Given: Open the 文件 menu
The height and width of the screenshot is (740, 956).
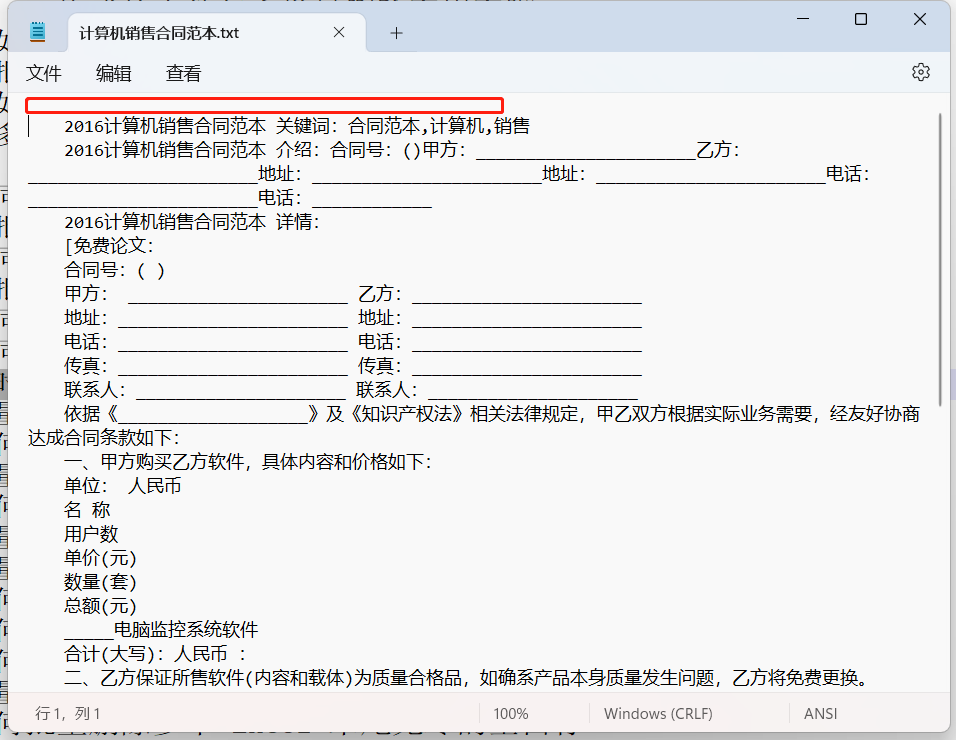Looking at the screenshot, I should 44,73.
